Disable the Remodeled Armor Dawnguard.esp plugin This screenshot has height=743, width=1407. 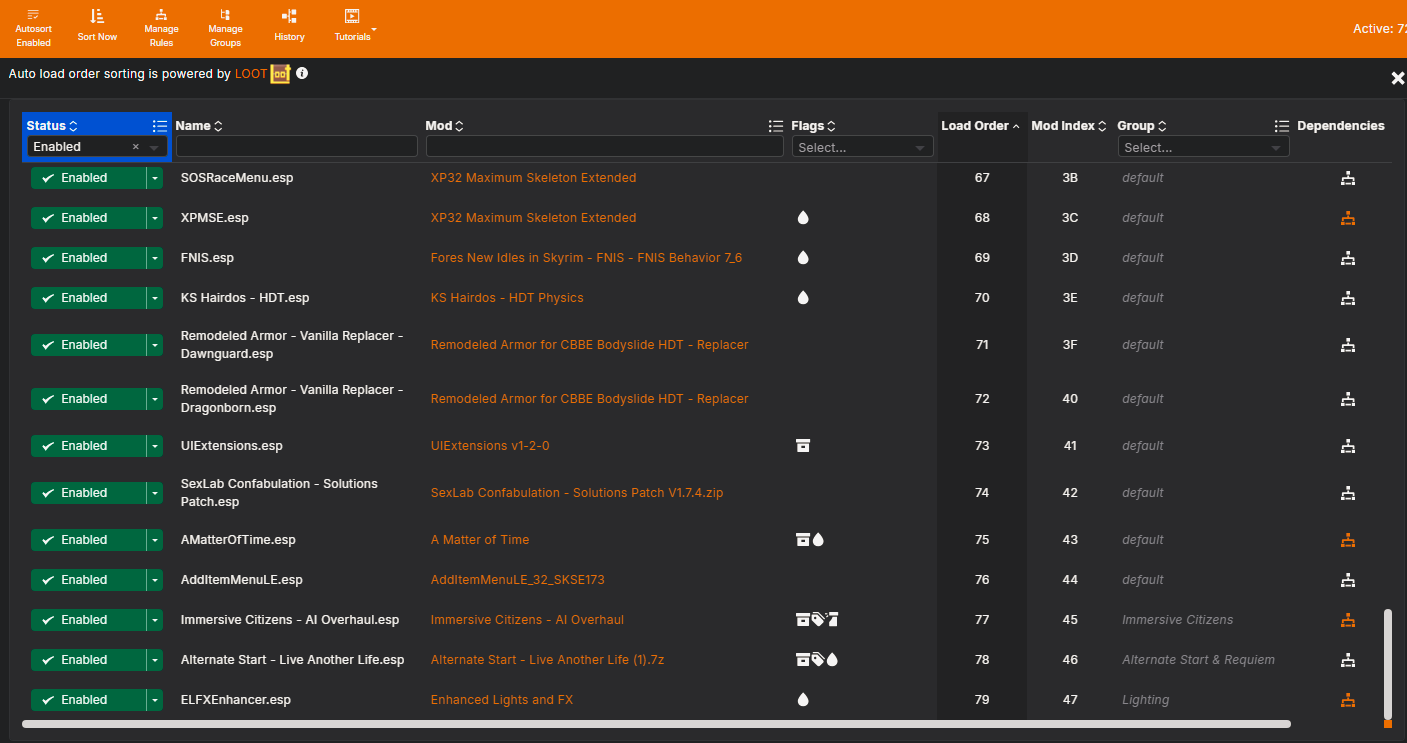(88, 345)
